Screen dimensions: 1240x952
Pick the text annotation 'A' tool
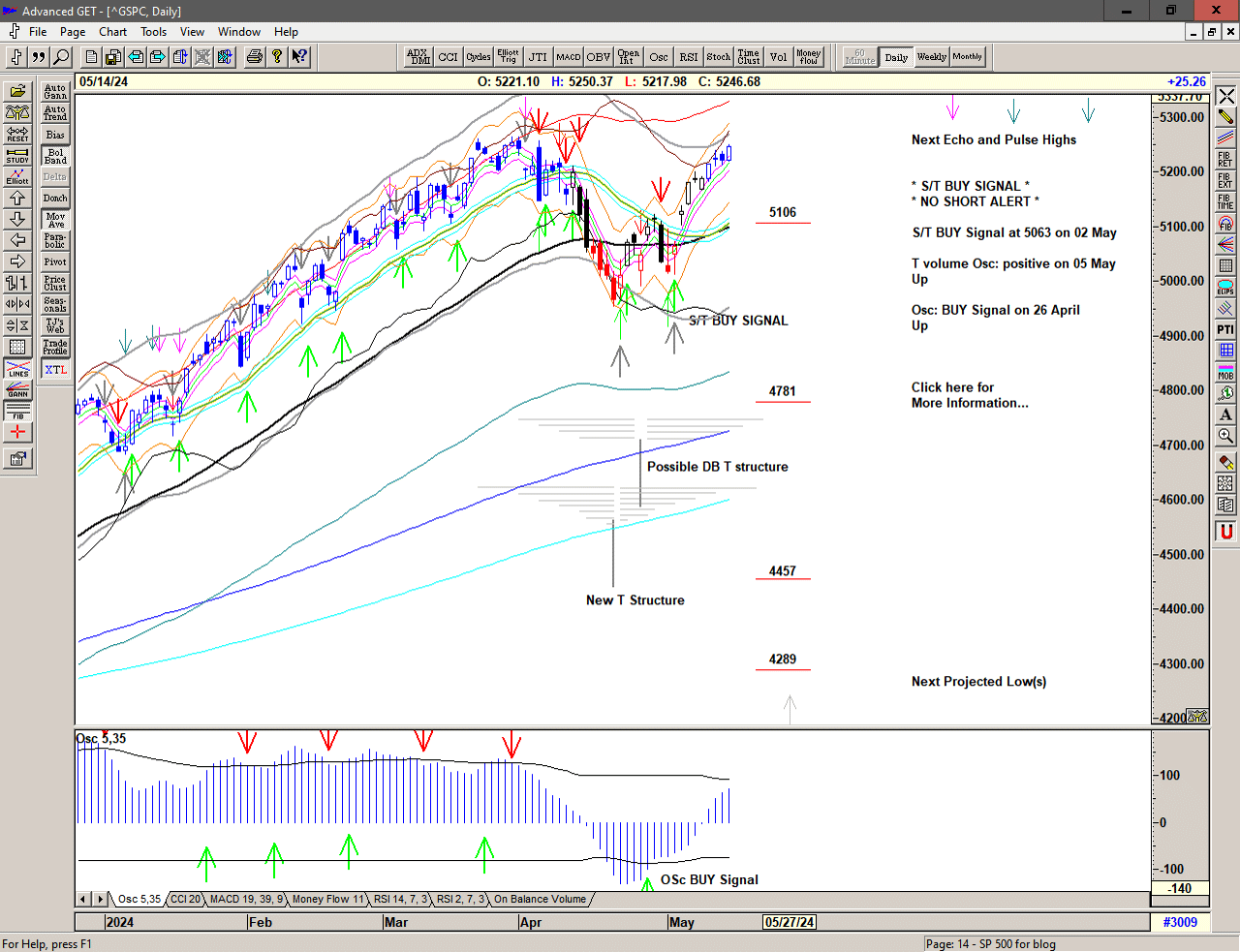pos(1225,415)
